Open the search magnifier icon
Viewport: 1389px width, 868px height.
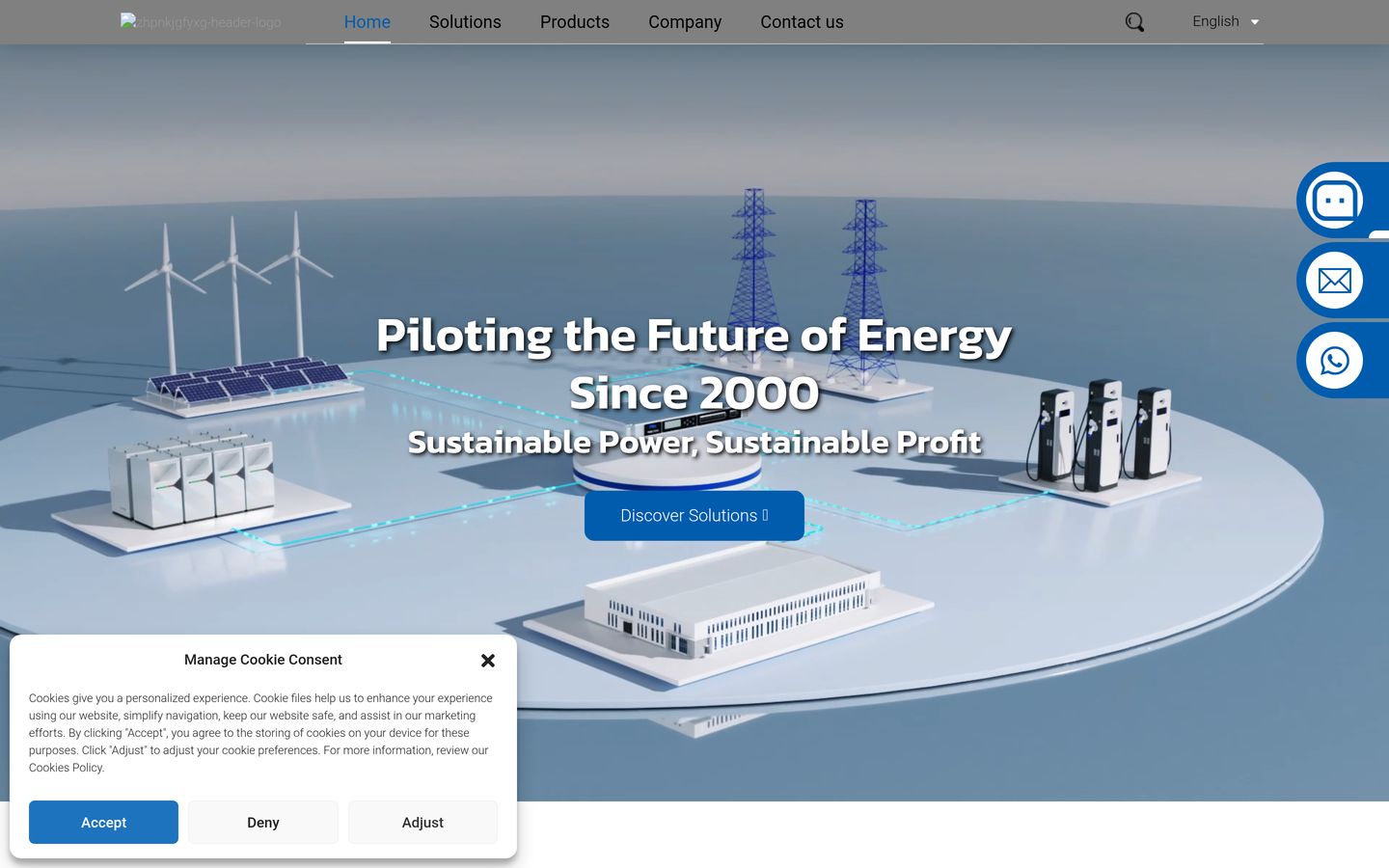click(x=1134, y=22)
